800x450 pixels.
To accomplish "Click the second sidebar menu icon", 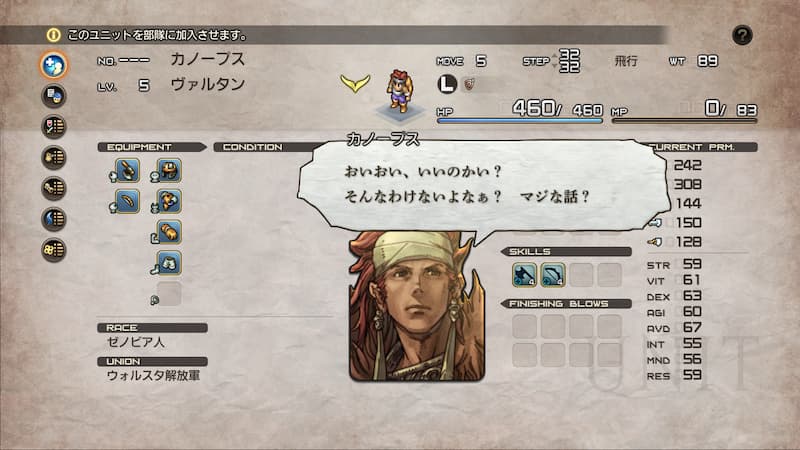I will click(54, 96).
